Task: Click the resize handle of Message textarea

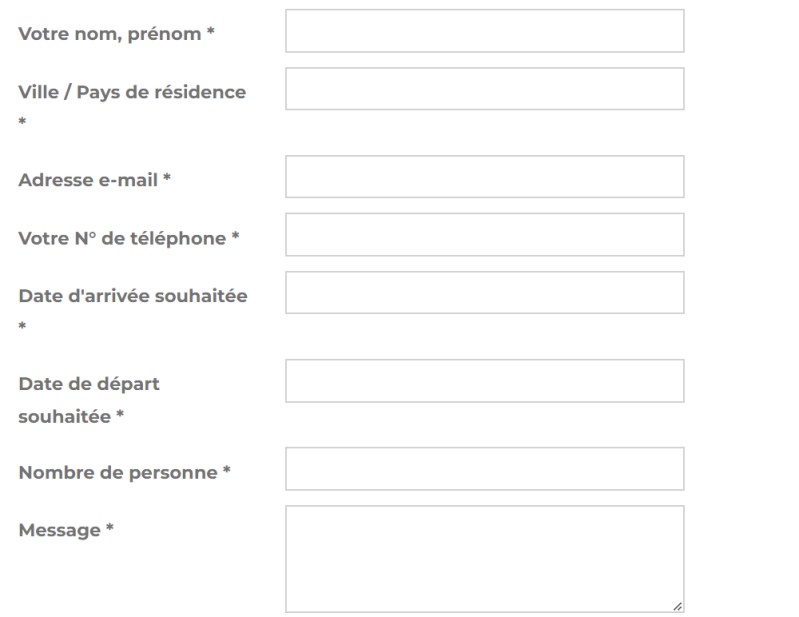Action: coord(678,606)
